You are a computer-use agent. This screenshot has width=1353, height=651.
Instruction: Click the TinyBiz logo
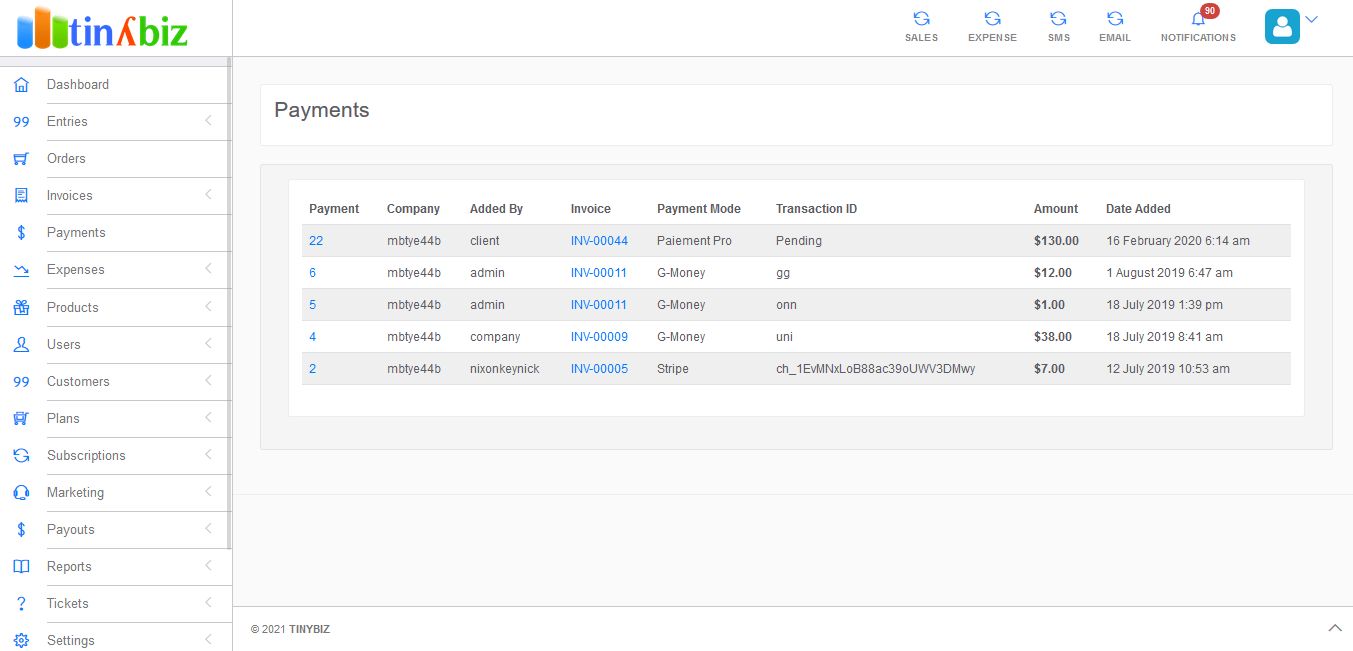[x=103, y=28]
